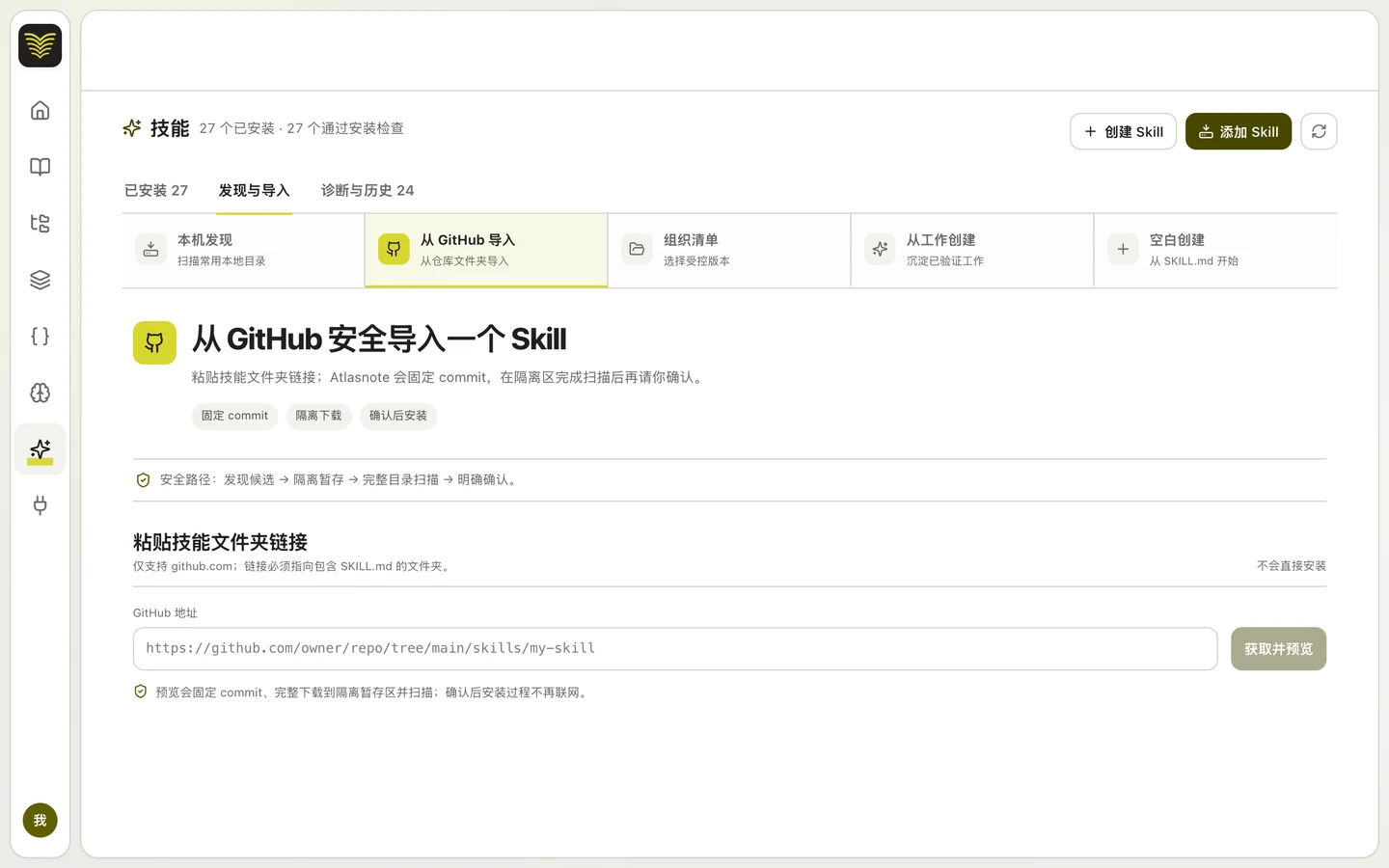Switch to the 已安装 27 tab

click(x=156, y=191)
